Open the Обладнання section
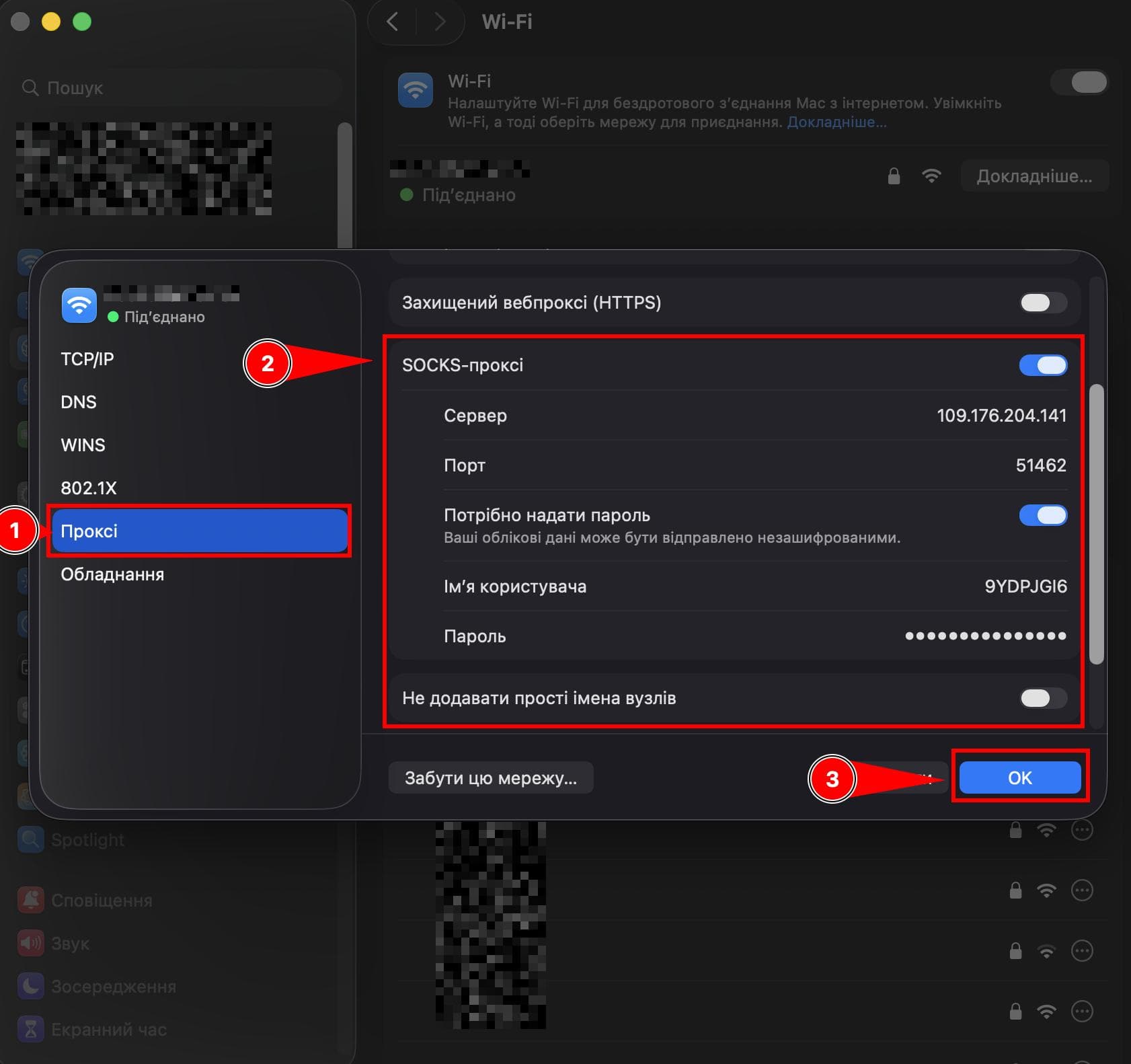This screenshot has width=1131, height=1064. [x=112, y=574]
